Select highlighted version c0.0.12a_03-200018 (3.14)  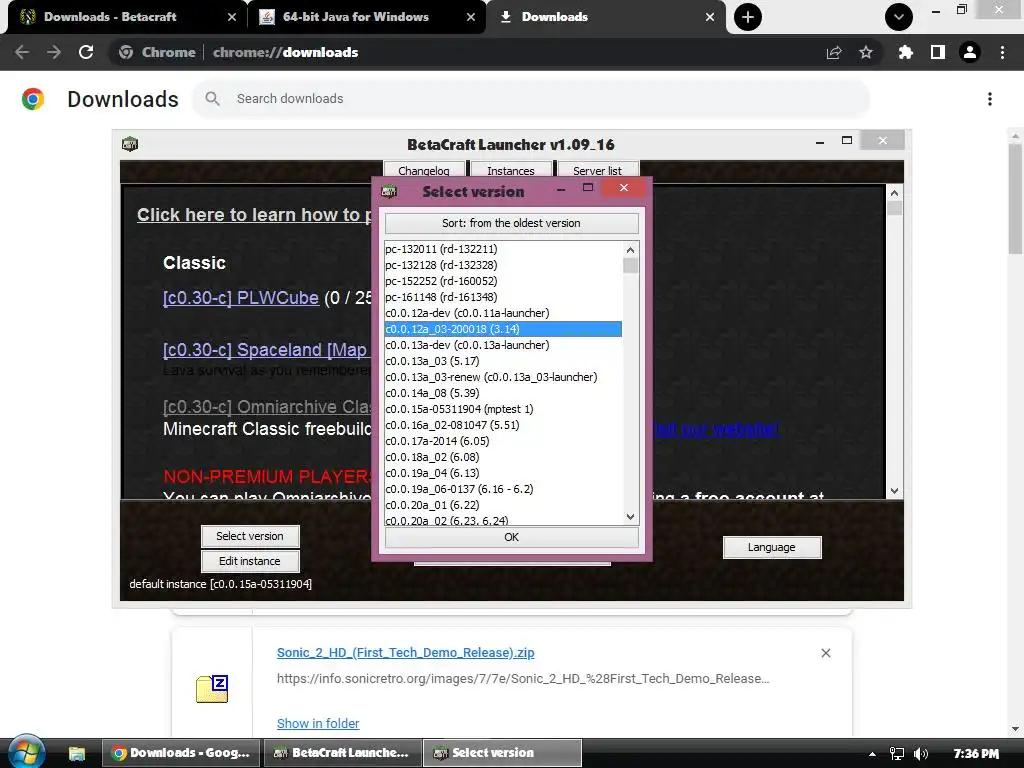pyautogui.click(x=503, y=329)
